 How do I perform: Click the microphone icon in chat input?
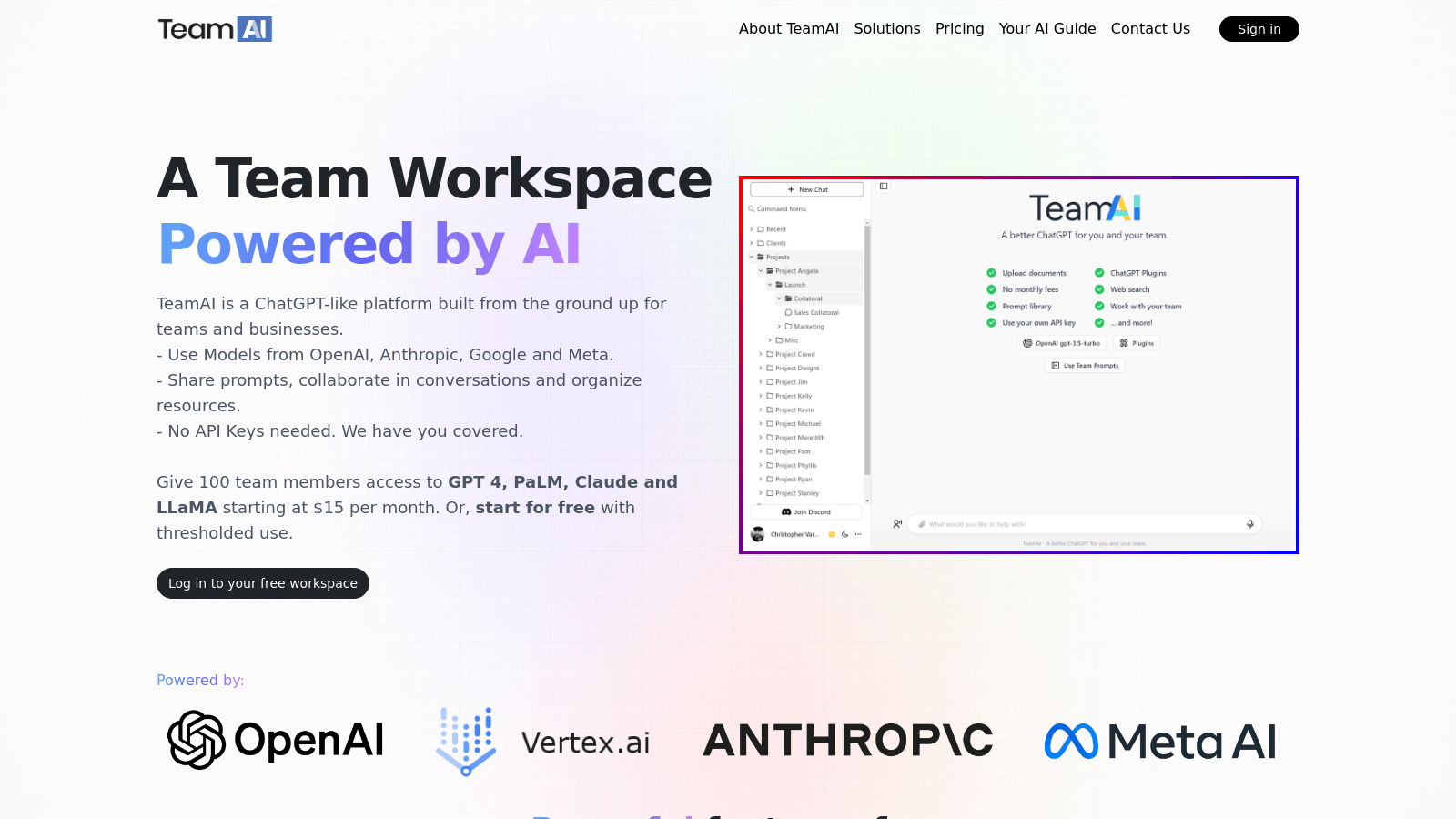[x=1250, y=524]
